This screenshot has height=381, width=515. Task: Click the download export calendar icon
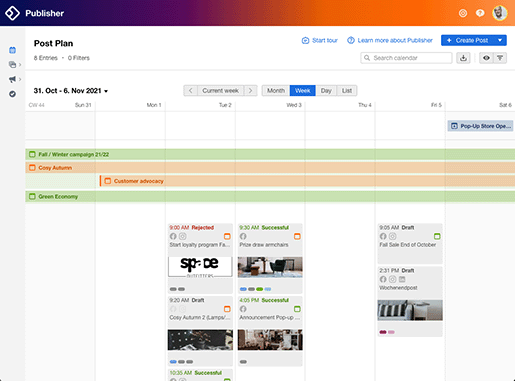coord(463,58)
